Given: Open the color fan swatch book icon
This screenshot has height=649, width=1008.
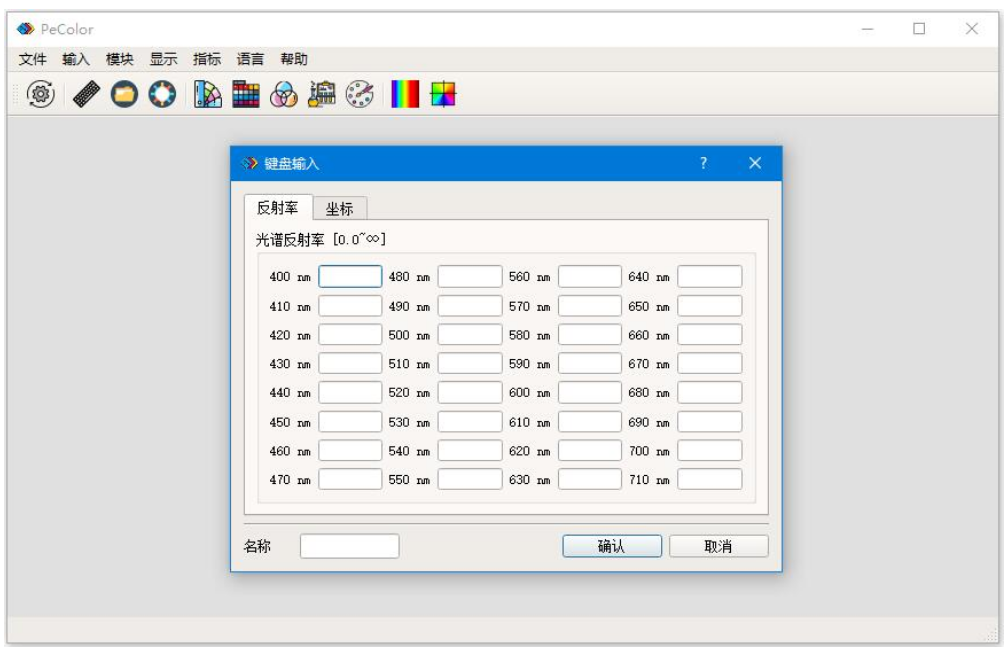Looking at the screenshot, I should tap(208, 94).
